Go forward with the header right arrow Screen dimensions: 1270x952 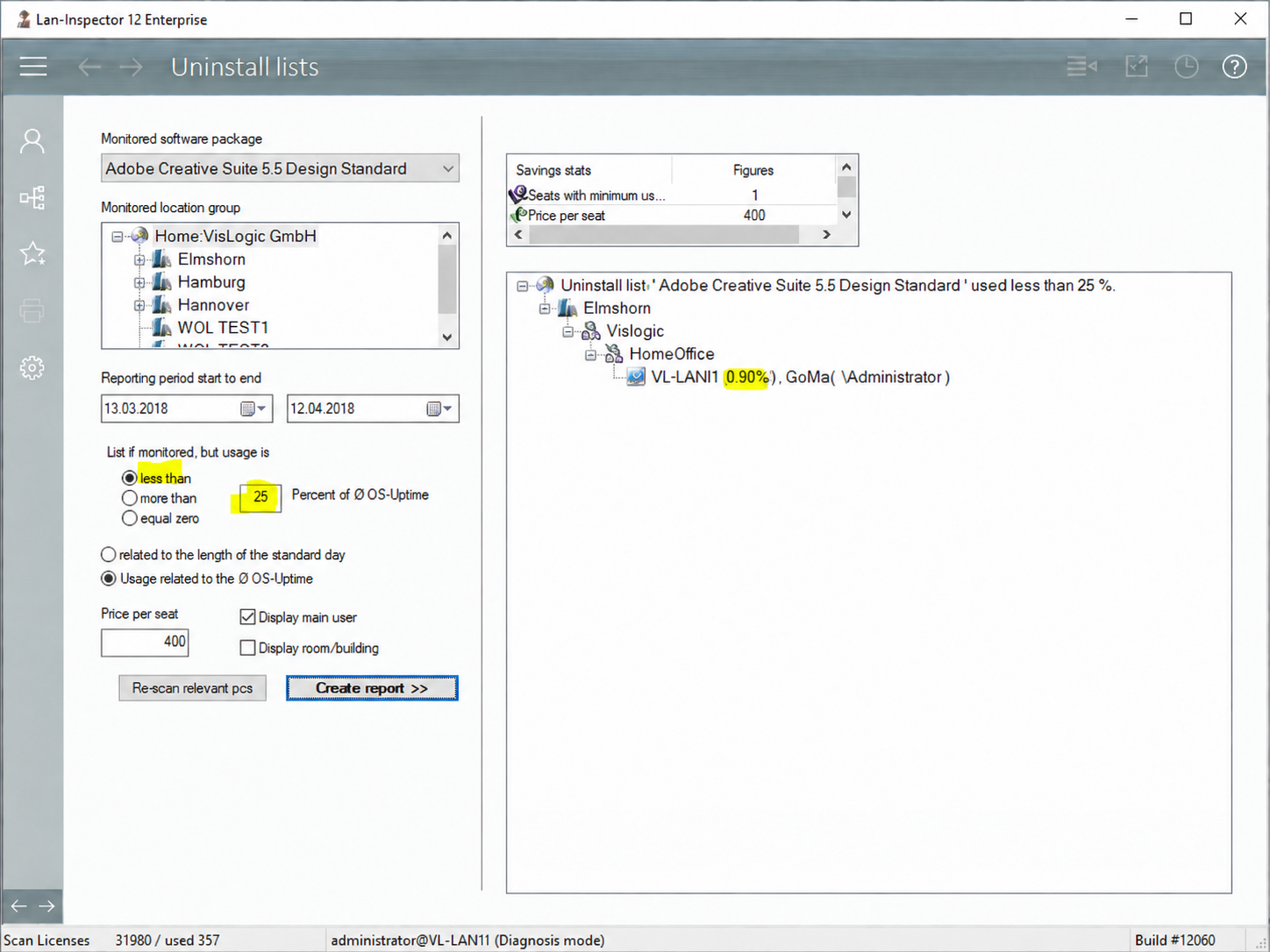131,67
